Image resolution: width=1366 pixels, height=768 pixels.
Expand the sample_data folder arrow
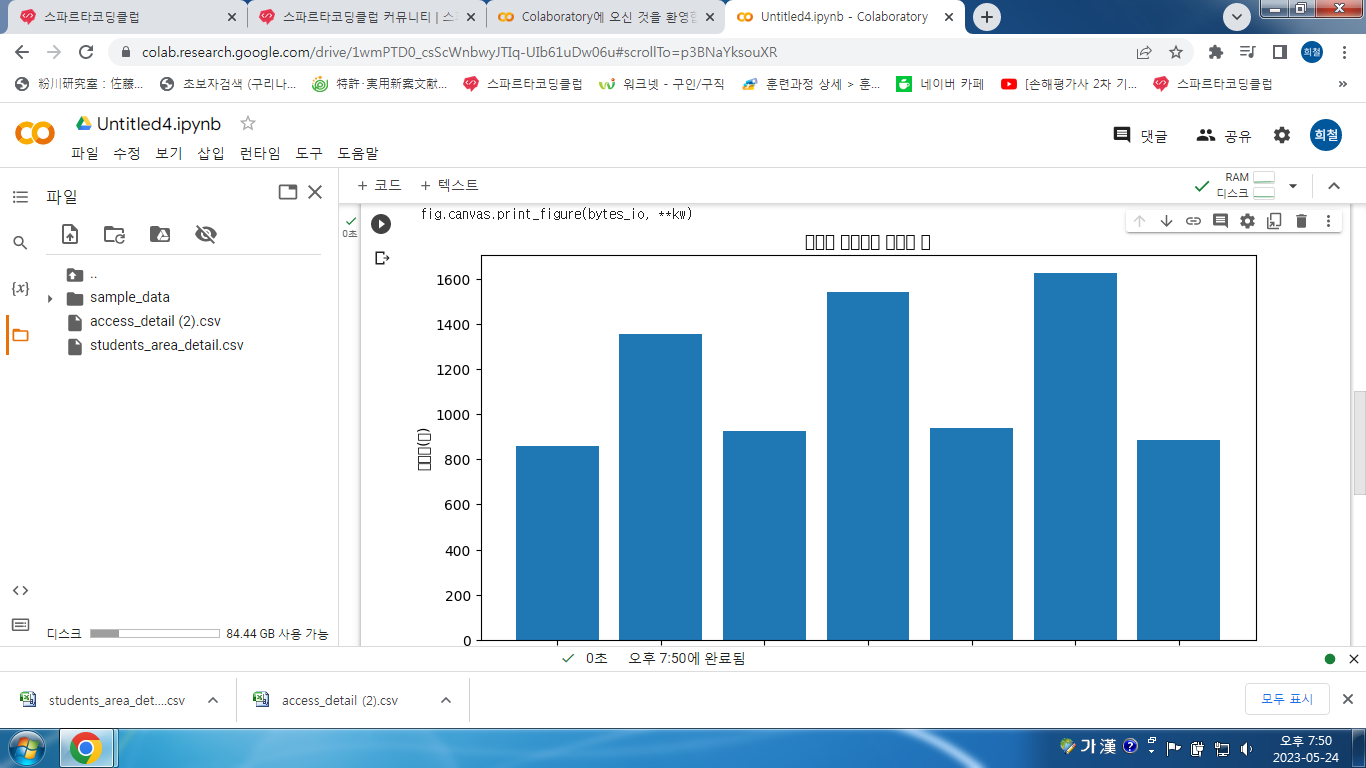coord(50,298)
